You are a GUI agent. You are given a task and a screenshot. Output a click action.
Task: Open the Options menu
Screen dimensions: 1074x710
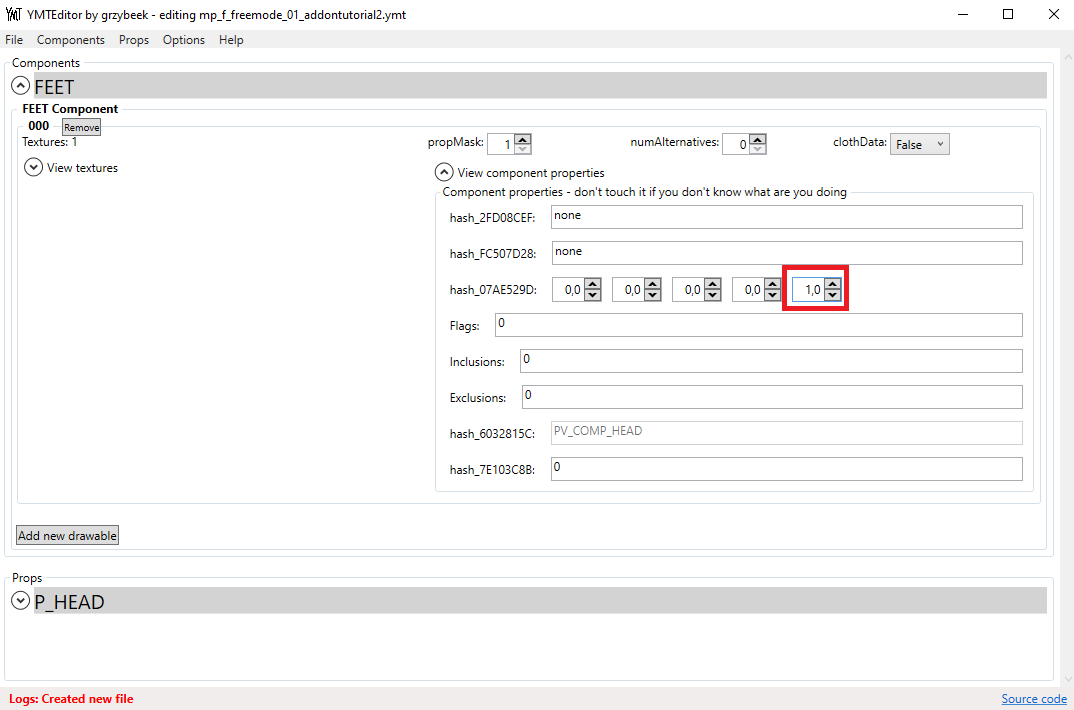pos(184,40)
